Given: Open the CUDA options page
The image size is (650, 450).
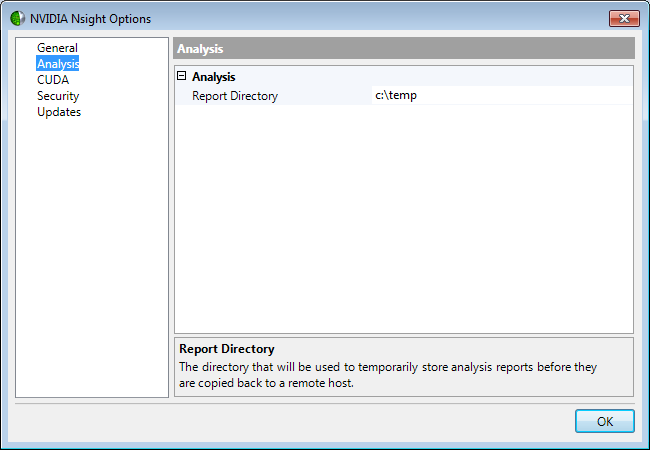Looking at the screenshot, I should 53,80.
